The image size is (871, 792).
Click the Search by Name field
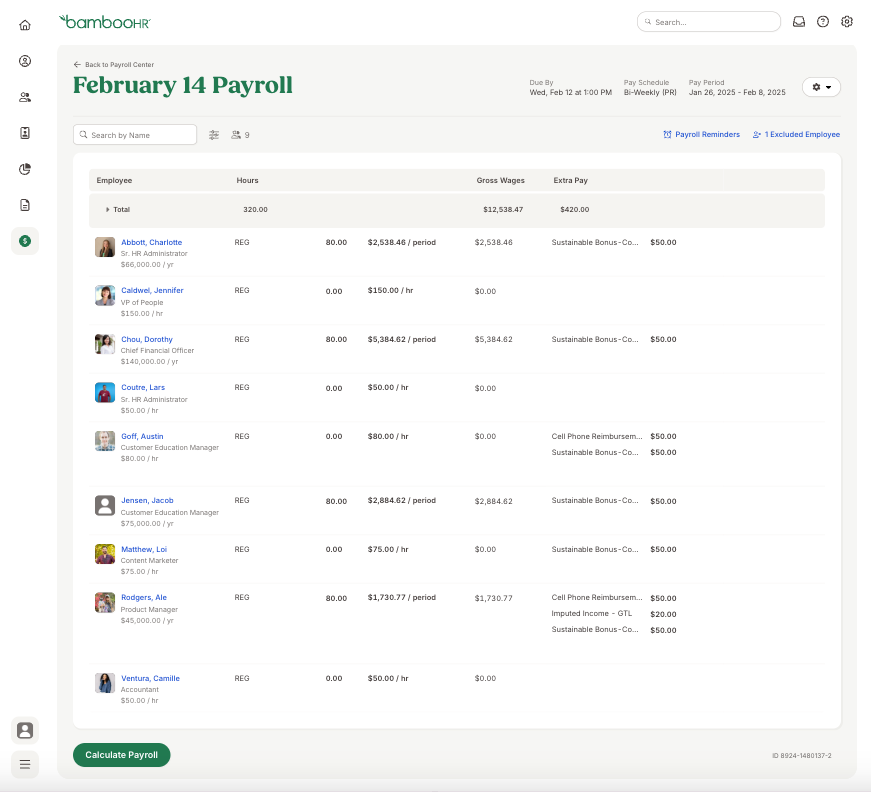pyautogui.click(x=135, y=134)
